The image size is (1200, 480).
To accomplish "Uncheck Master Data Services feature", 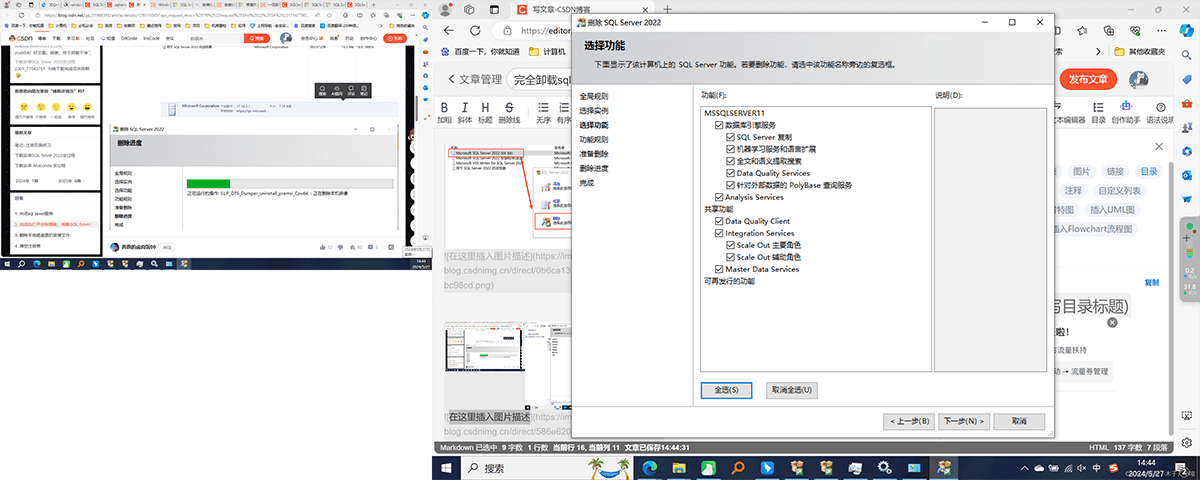I will 719,269.
